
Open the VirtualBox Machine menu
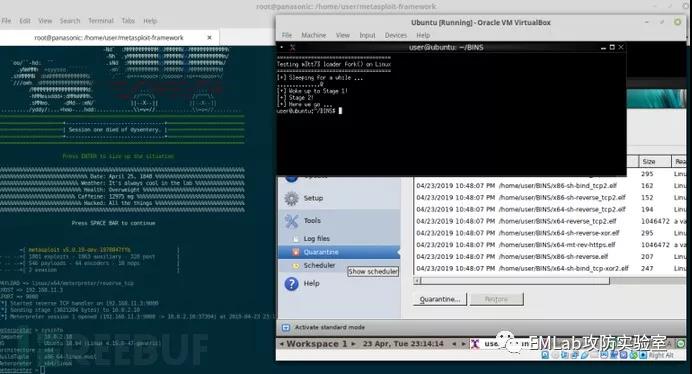[314, 35]
